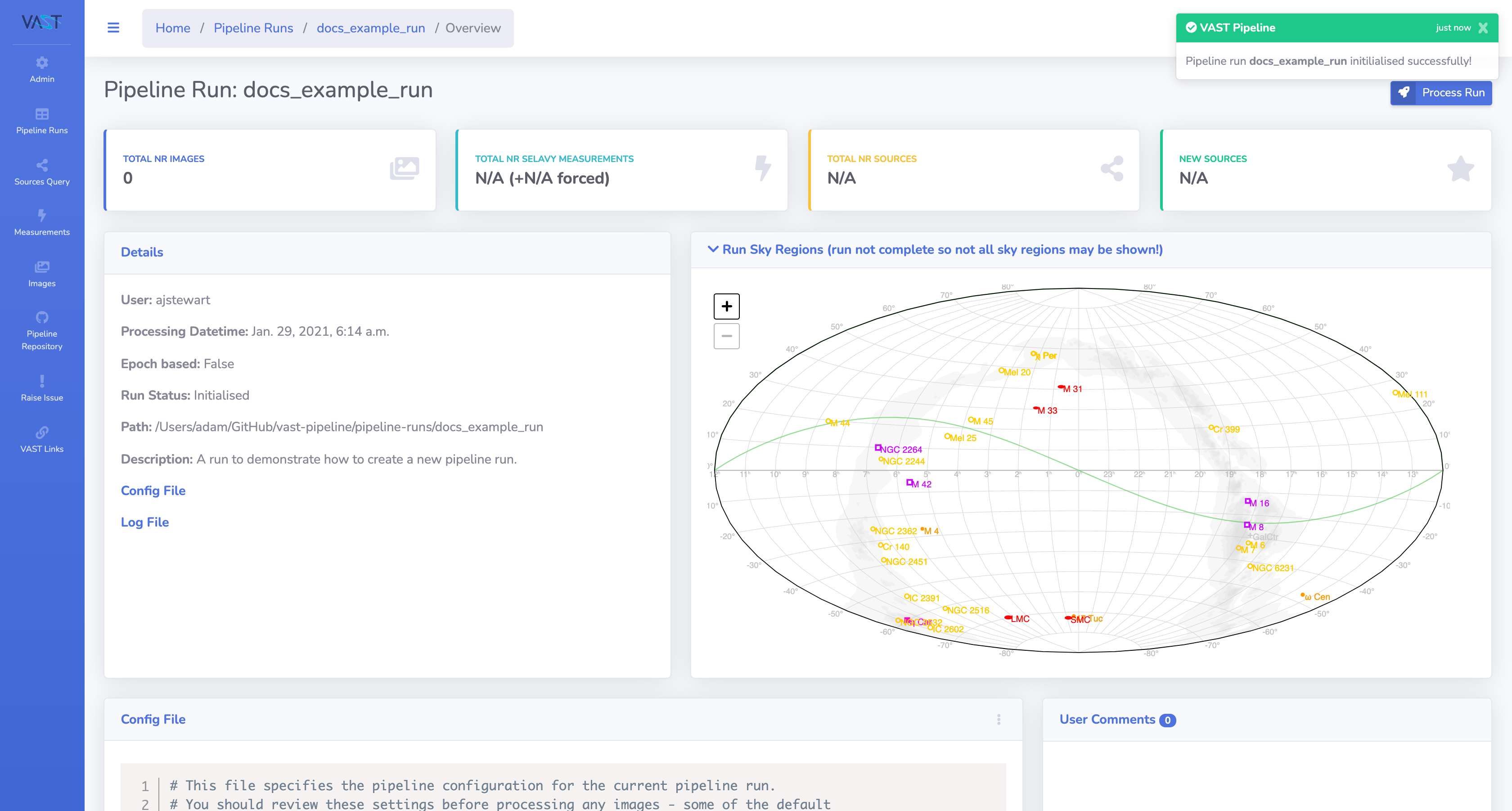Open the Admin gear icon
Image resolution: width=1512 pixels, height=811 pixels.
[42, 63]
